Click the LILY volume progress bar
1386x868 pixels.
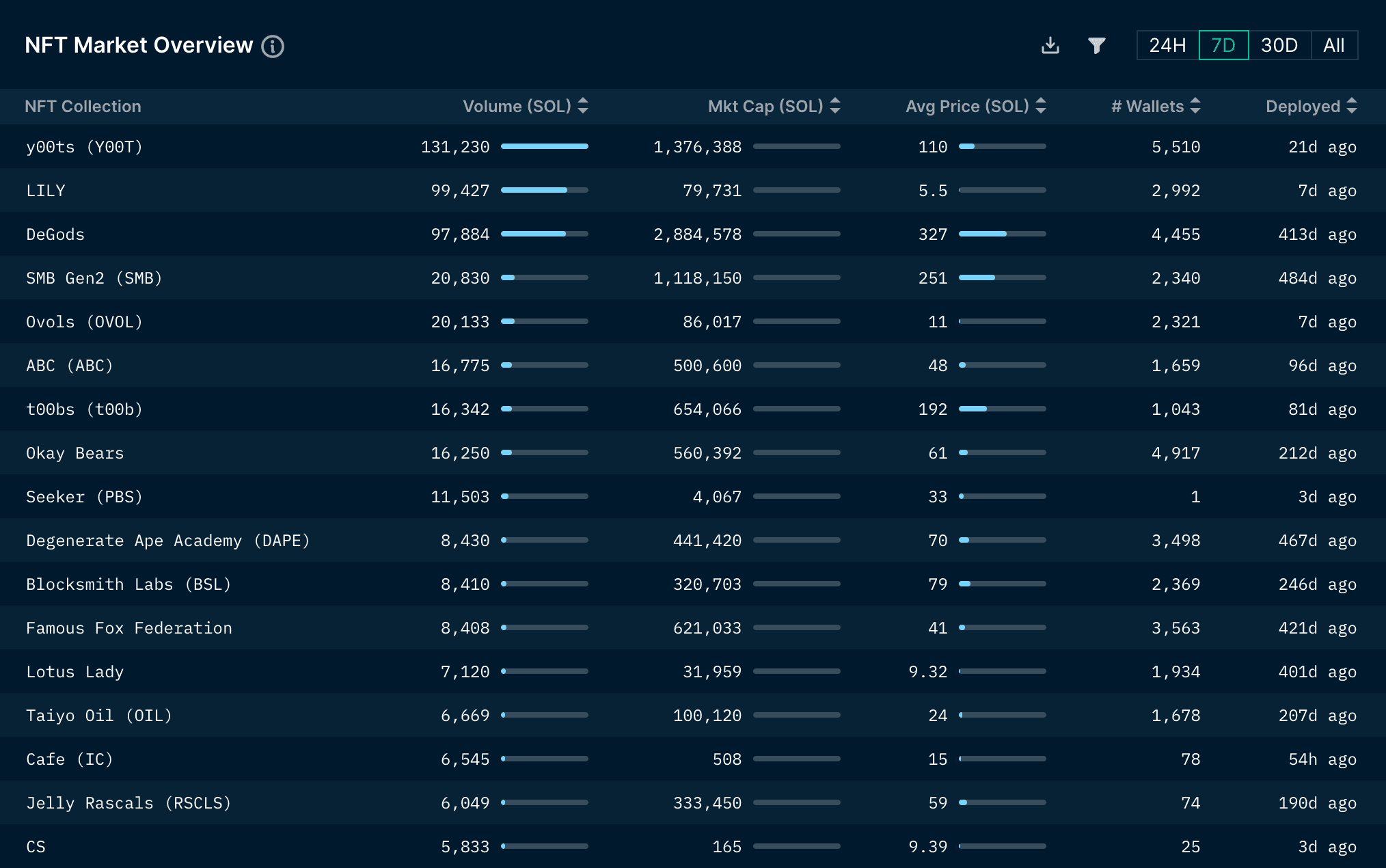[544, 190]
